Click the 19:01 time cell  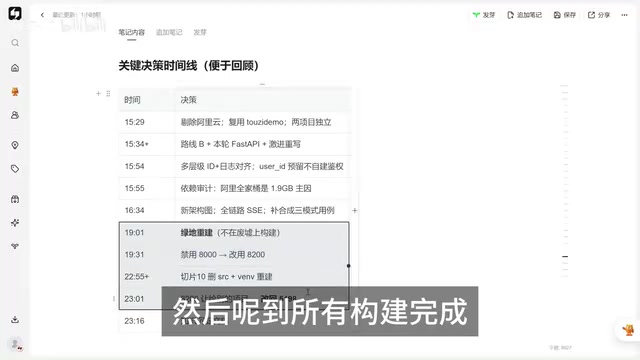(147, 233)
